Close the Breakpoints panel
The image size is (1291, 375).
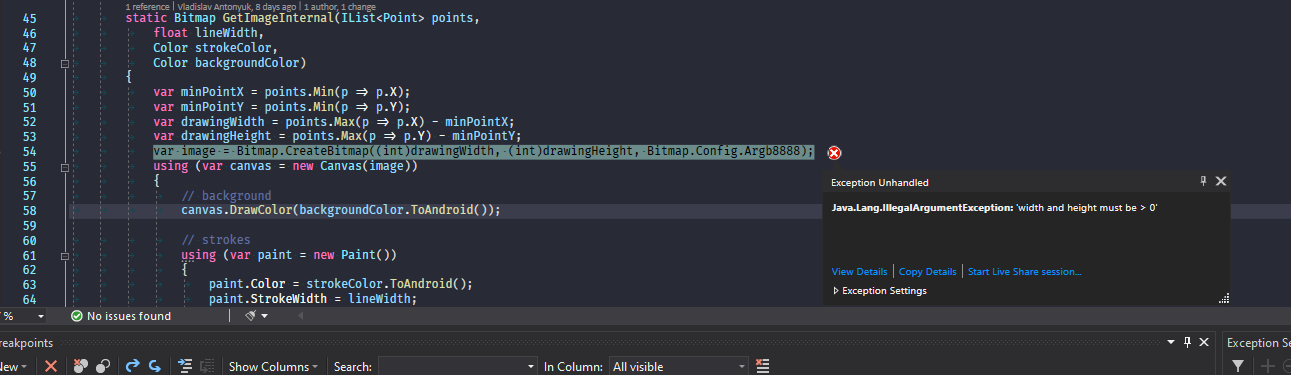point(1204,342)
